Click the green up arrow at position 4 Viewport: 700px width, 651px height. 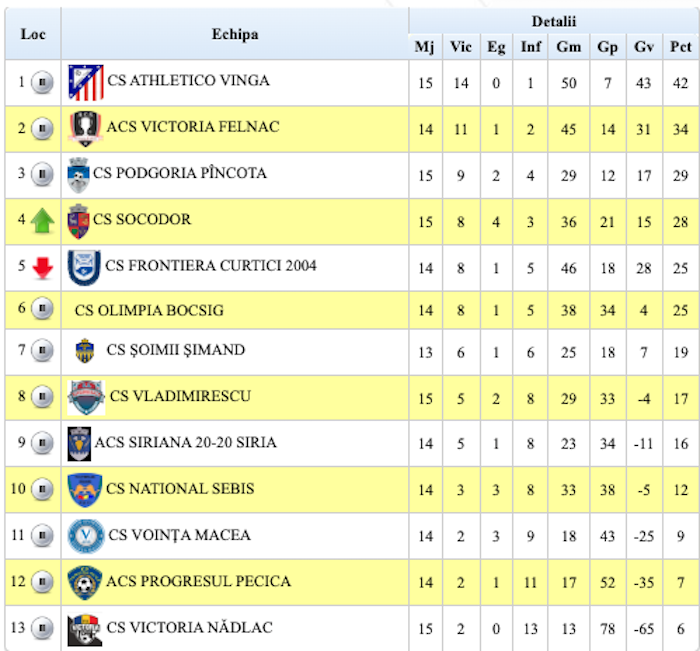coord(41,221)
